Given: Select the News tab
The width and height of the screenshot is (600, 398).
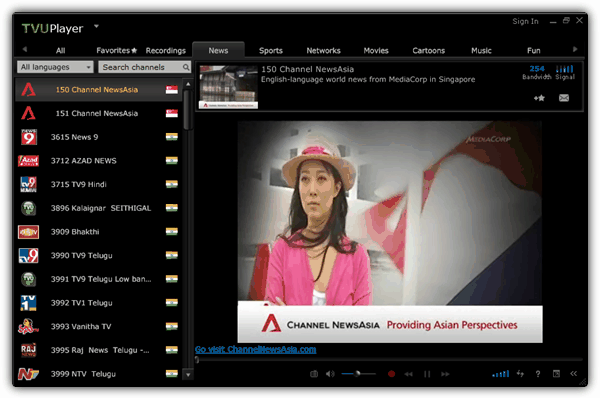Looking at the screenshot, I should pyautogui.click(x=218, y=51).
